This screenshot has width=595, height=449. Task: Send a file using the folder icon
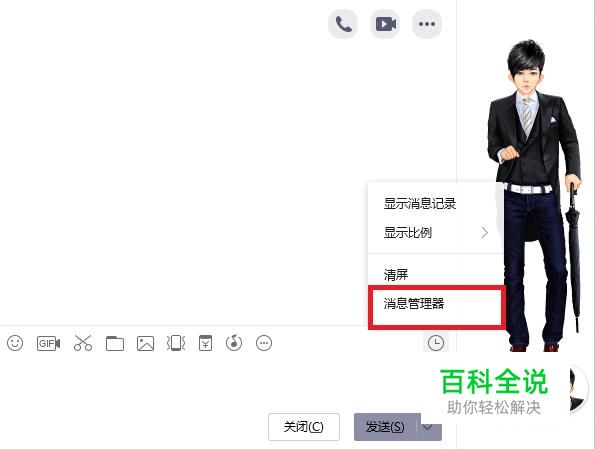[115, 343]
